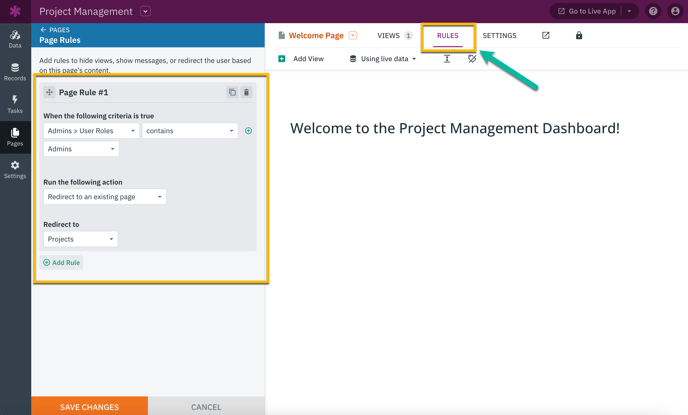Viewport: 688px width, 415px height.
Task: Open the user account icon
Action: pos(675,11)
